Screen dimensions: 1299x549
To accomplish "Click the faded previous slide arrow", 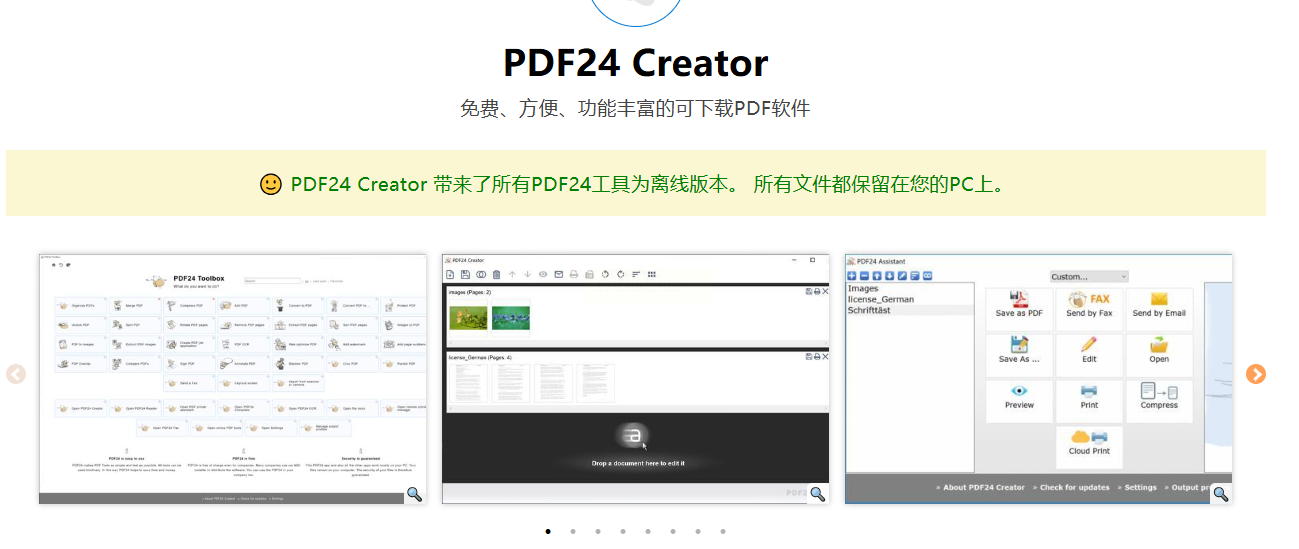I will tap(16, 375).
